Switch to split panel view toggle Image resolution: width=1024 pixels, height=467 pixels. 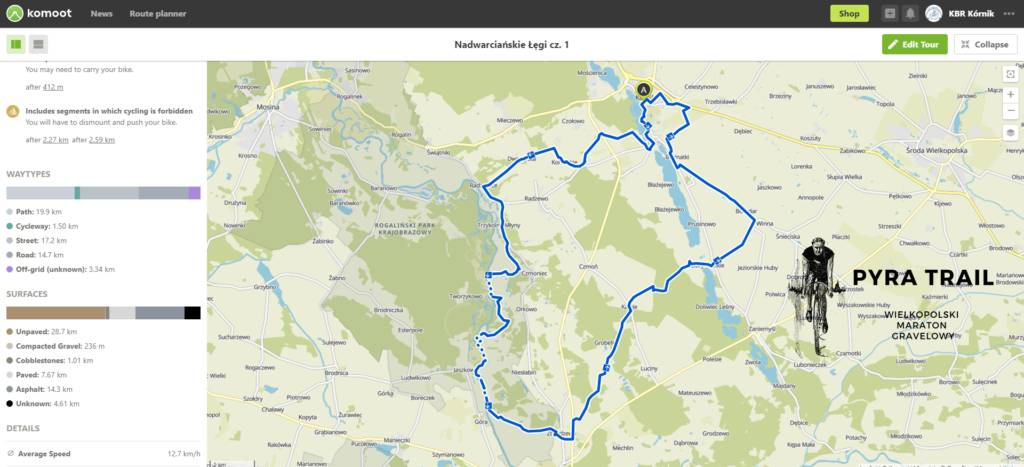[16, 44]
